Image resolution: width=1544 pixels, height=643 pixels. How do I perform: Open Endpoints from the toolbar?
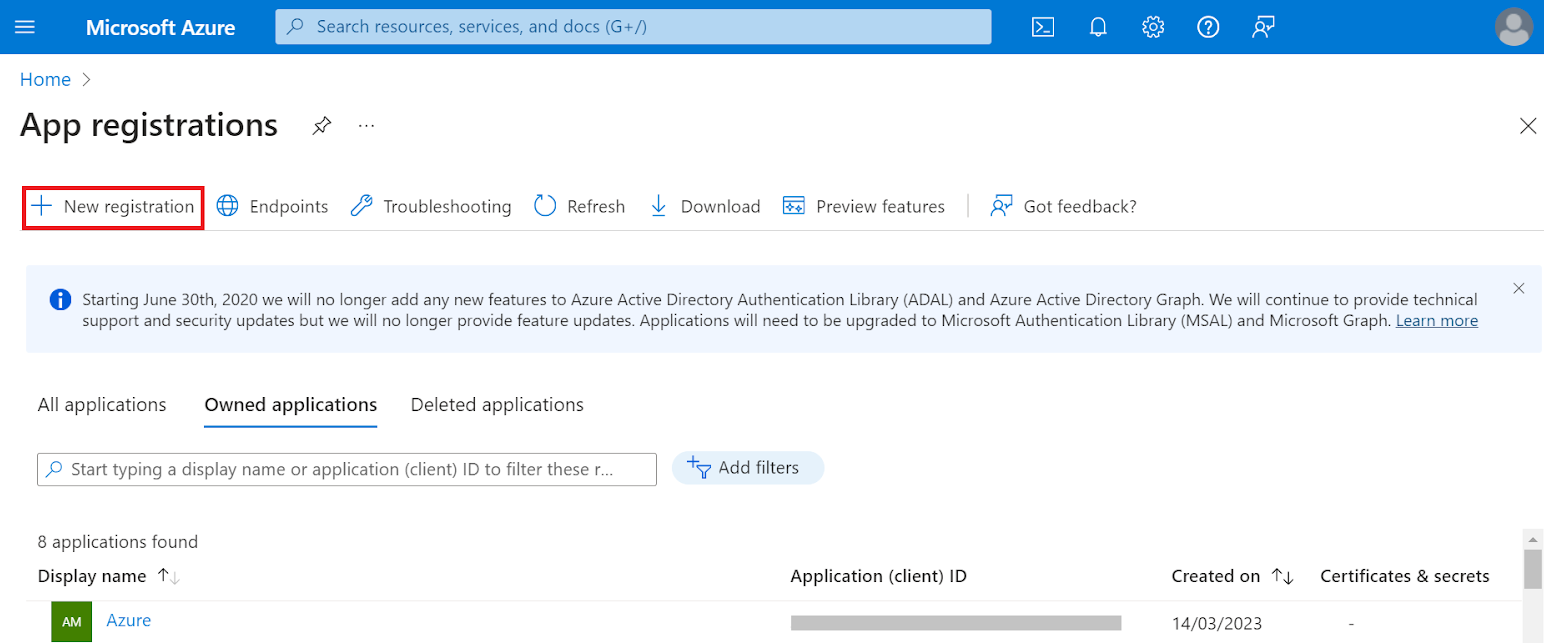(273, 207)
